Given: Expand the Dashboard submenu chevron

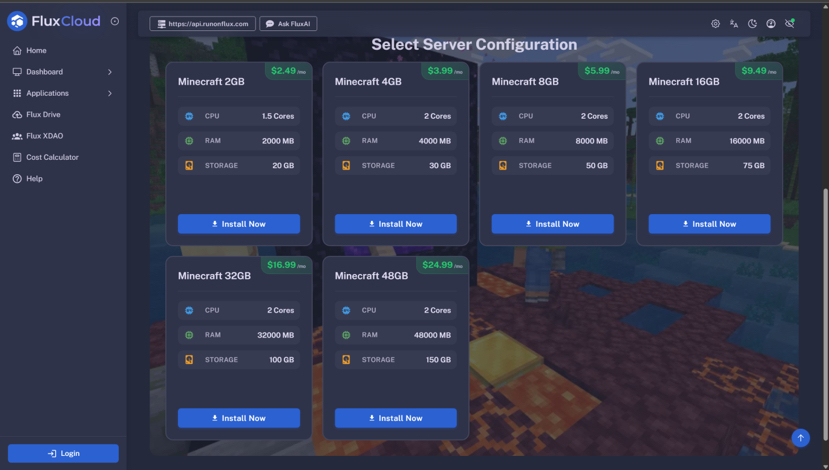Looking at the screenshot, I should [x=110, y=72].
